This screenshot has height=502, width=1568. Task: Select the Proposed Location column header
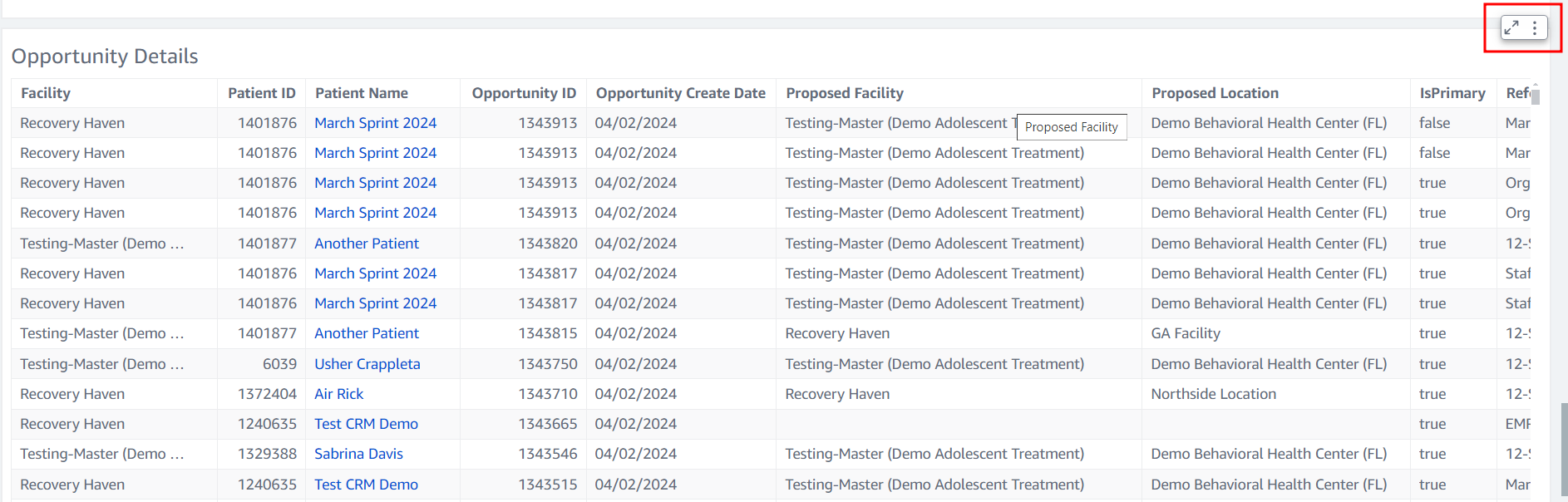[x=1215, y=93]
